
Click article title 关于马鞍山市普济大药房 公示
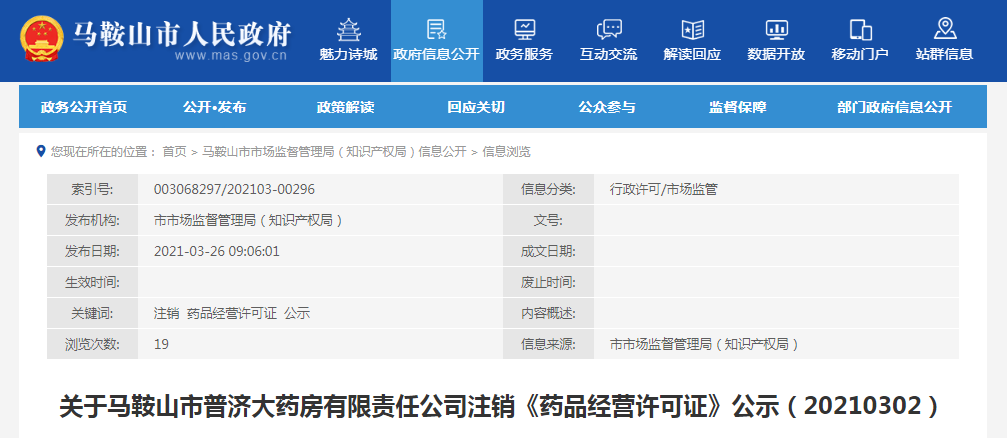pyautogui.click(x=499, y=407)
